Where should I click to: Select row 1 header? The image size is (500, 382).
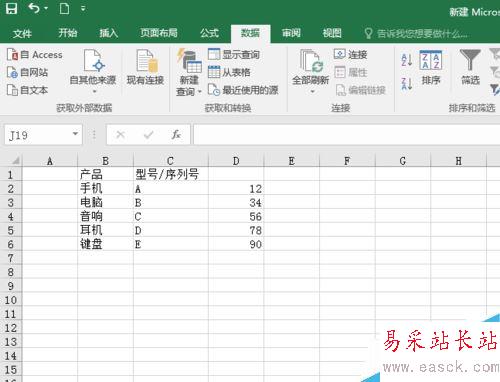[11, 174]
